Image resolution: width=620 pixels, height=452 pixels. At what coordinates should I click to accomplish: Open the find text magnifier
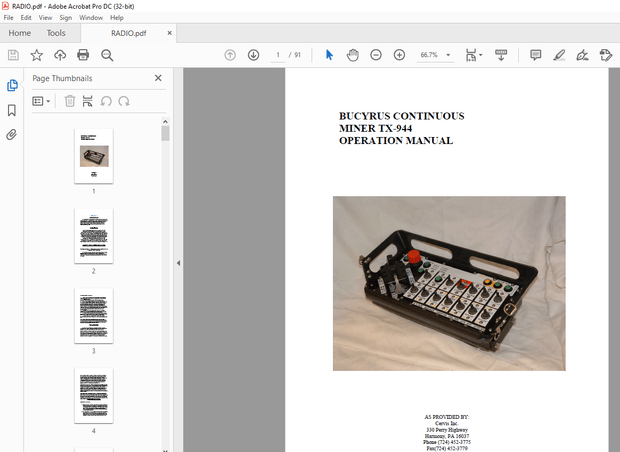tap(107, 55)
